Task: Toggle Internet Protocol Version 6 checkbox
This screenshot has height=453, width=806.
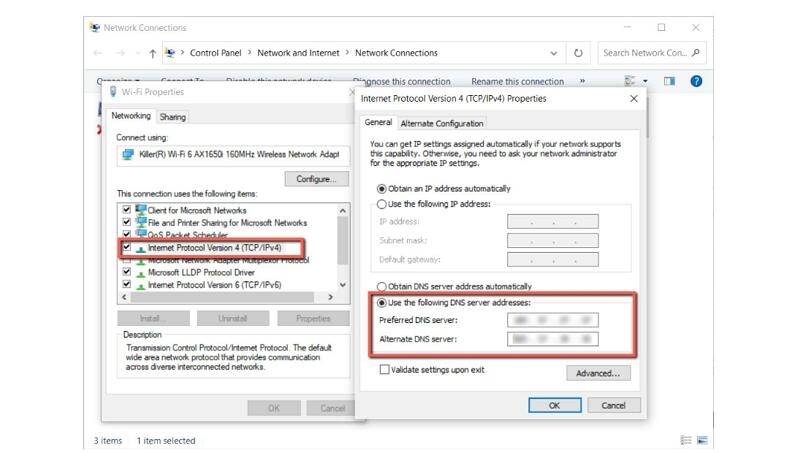Action: click(126, 285)
